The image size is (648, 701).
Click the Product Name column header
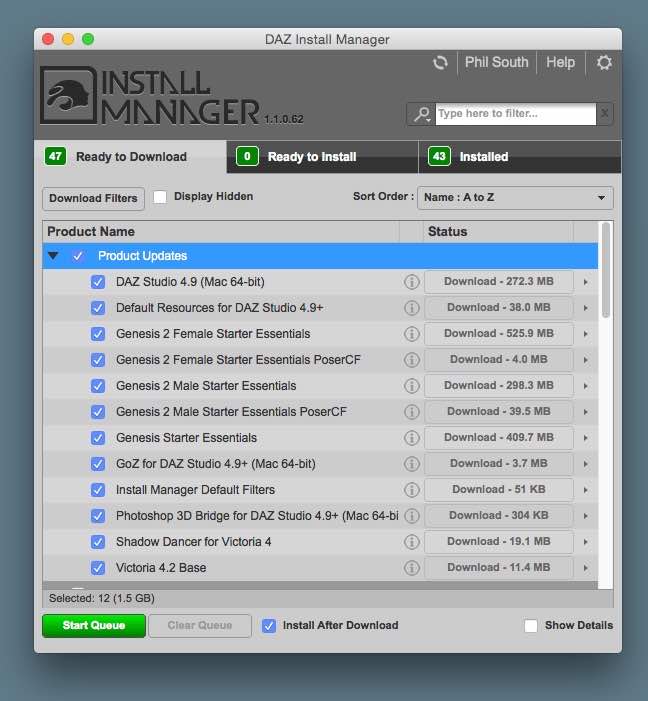point(223,232)
